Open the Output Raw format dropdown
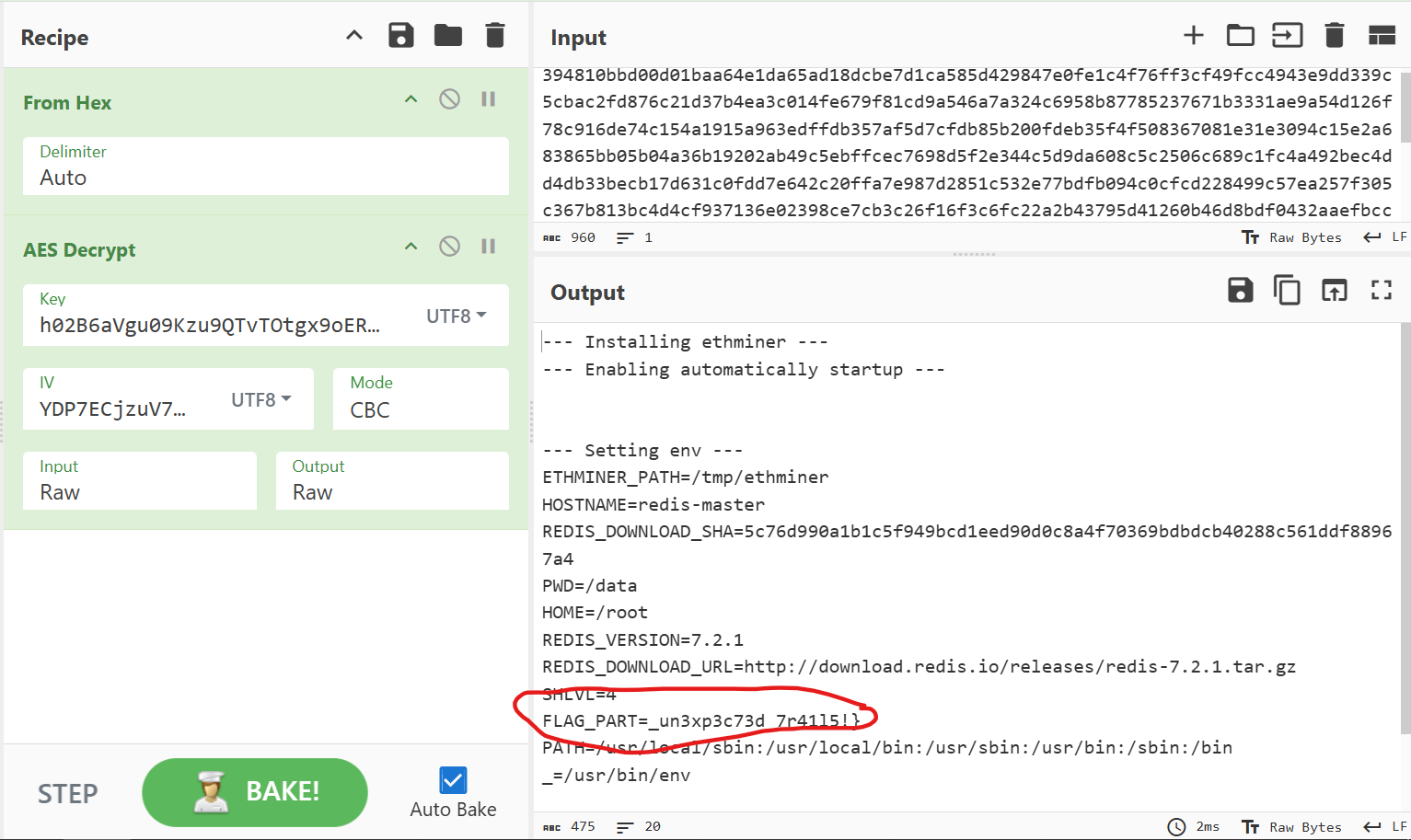 click(x=392, y=480)
